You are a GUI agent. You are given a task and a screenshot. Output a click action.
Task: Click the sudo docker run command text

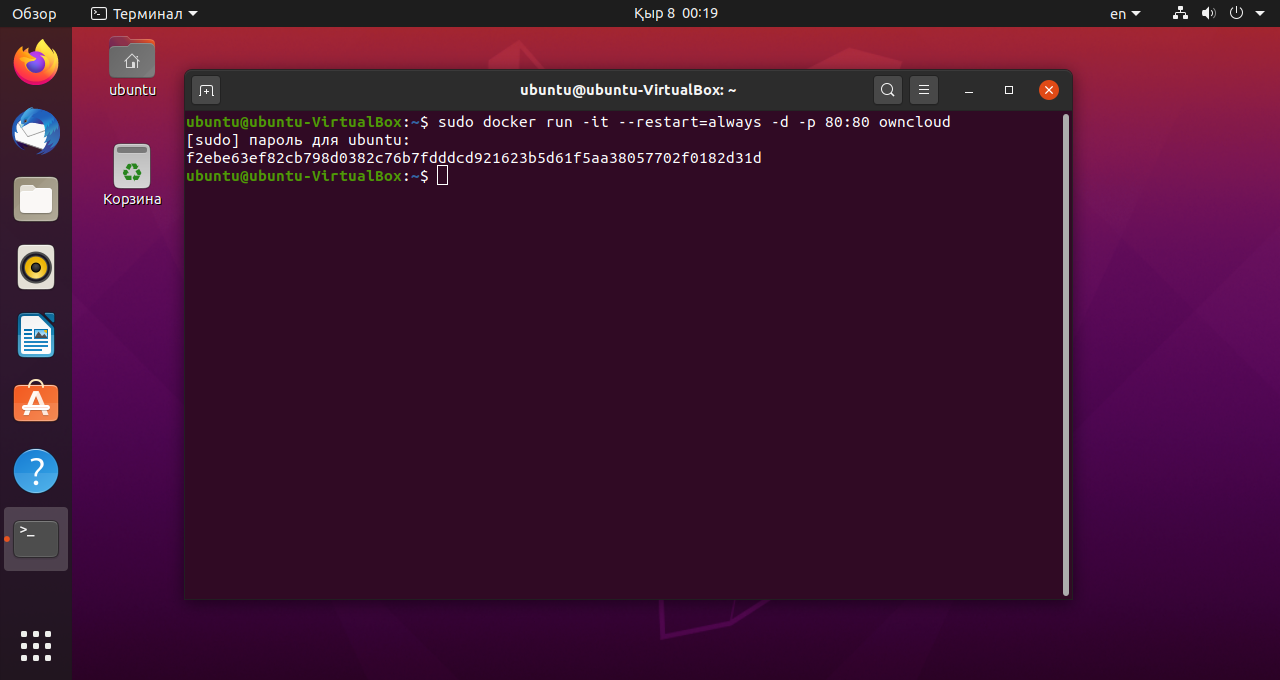point(694,122)
